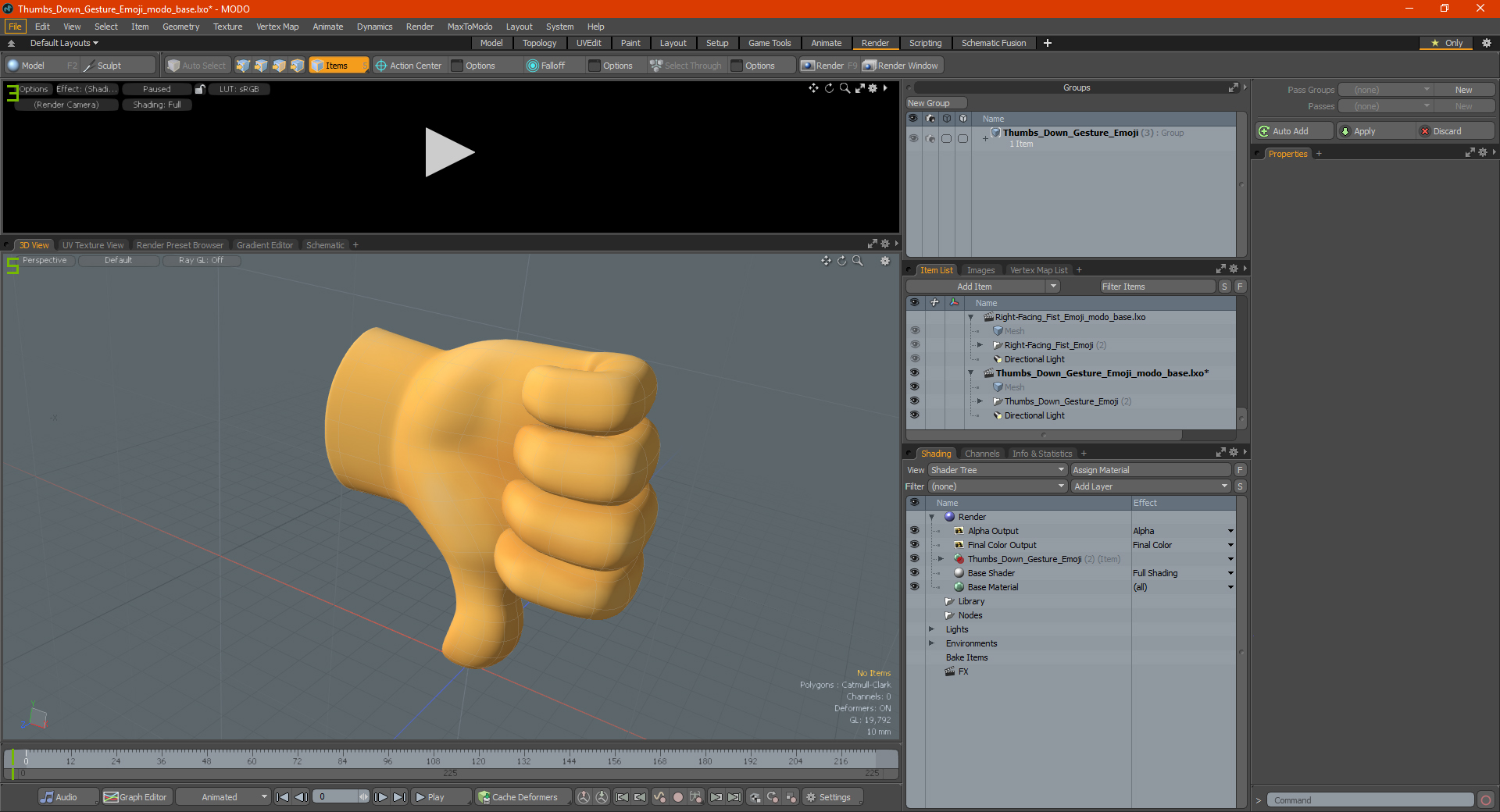Select Vertices selection mode cube icon
Screen dimensions: 1500x812
(x=243, y=66)
